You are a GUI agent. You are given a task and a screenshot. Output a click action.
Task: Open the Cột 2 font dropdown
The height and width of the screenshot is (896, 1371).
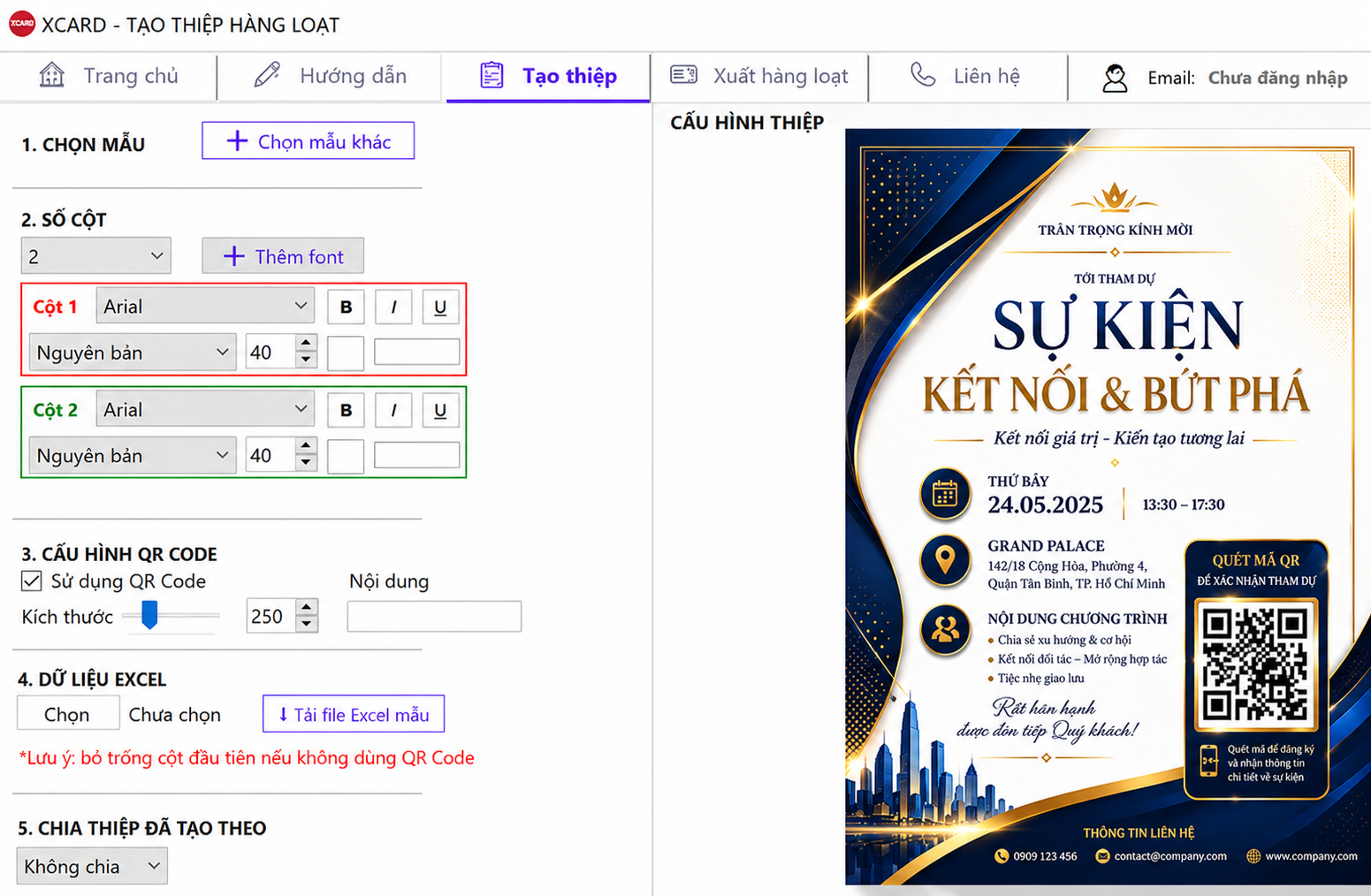(205, 409)
